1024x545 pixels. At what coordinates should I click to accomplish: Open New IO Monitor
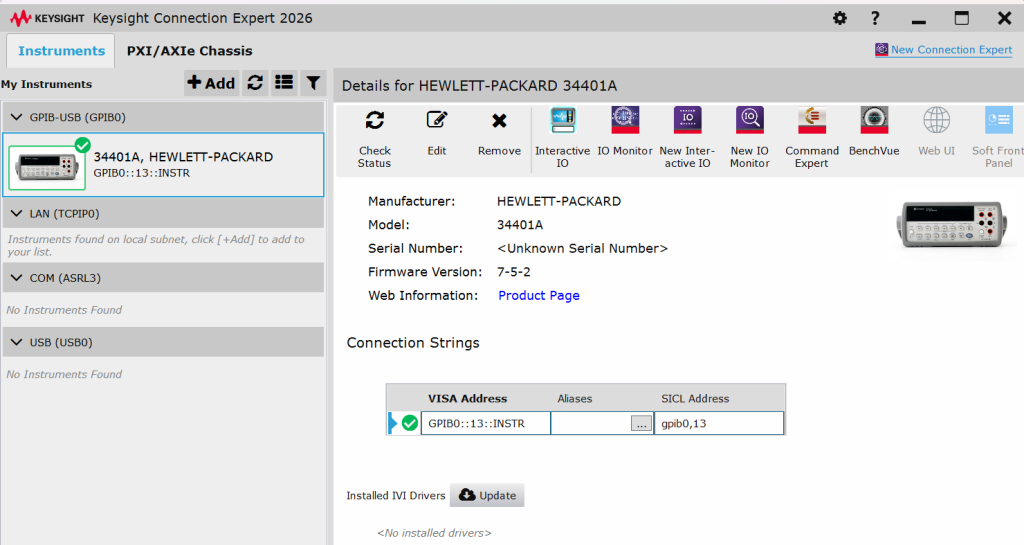pyautogui.click(x=750, y=138)
